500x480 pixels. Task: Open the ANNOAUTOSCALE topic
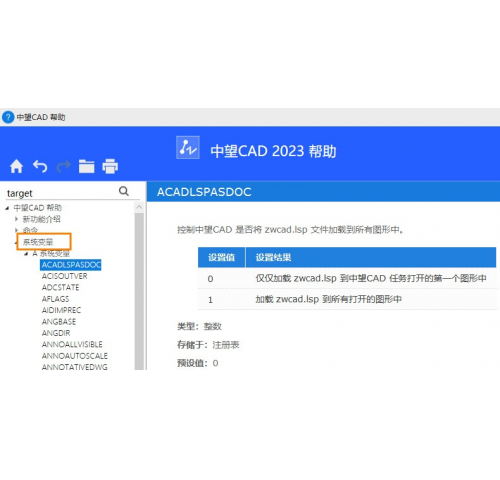tap(75, 356)
